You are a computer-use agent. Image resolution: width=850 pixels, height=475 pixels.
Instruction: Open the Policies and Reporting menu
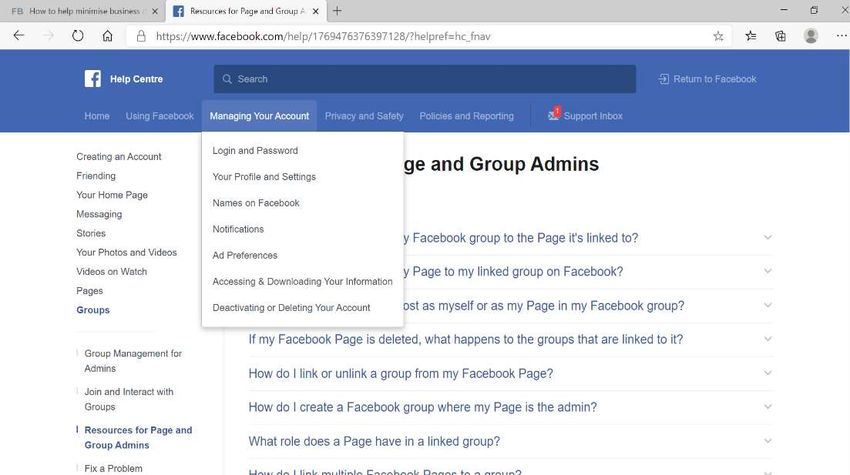(467, 116)
